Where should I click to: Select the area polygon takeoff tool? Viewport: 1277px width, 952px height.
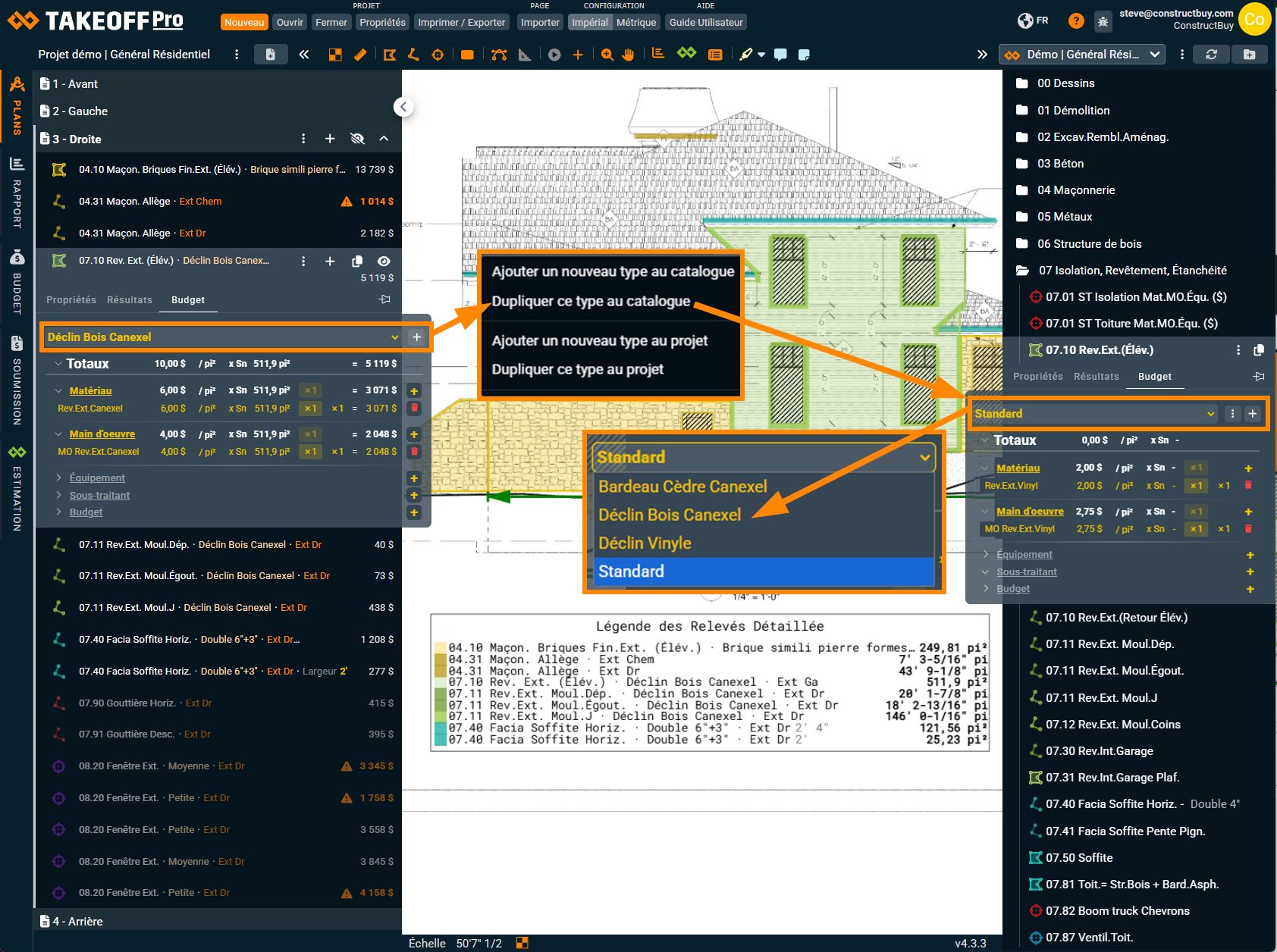(x=390, y=55)
